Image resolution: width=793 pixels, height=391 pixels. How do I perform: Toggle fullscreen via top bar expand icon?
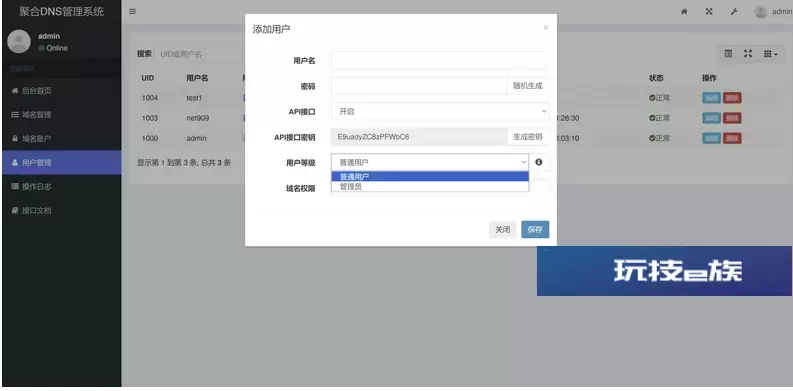(x=709, y=12)
